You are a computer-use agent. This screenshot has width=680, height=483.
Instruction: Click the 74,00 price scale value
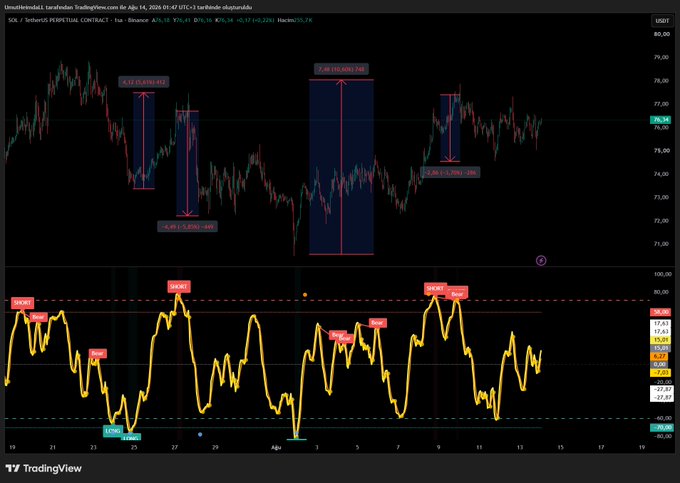click(x=662, y=174)
